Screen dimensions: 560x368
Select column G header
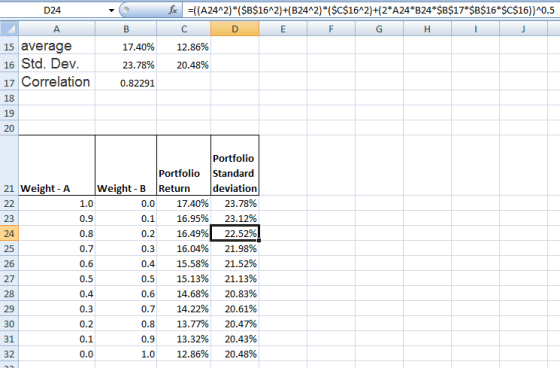[379, 29]
